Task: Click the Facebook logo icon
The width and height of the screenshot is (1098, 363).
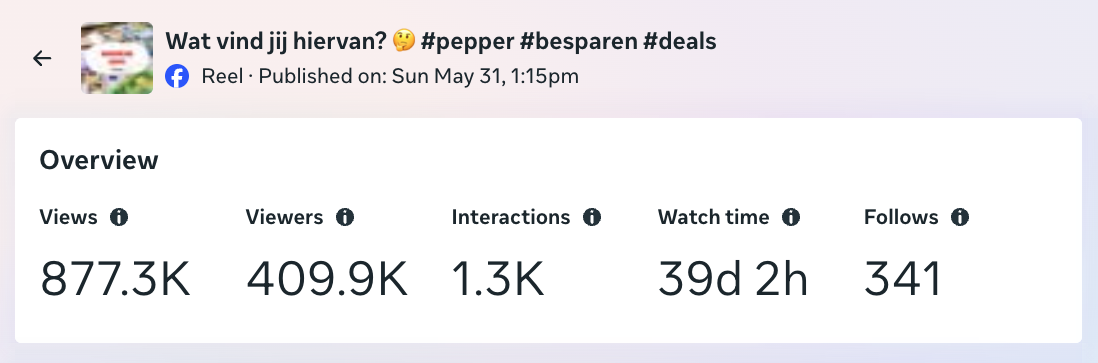Action: tap(177, 76)
